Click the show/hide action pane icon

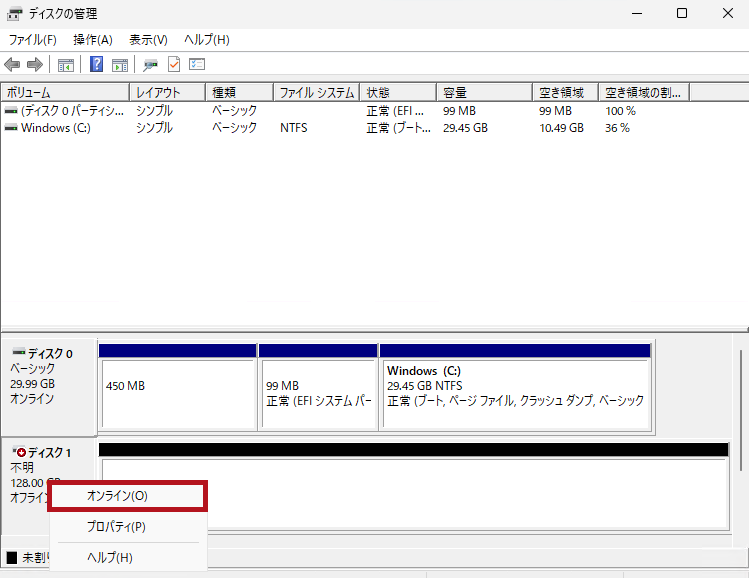[120, 65]
